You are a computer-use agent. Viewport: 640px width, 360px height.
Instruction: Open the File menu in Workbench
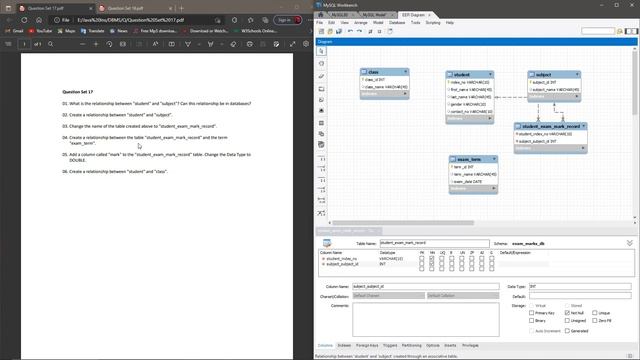tap(320, 23)
